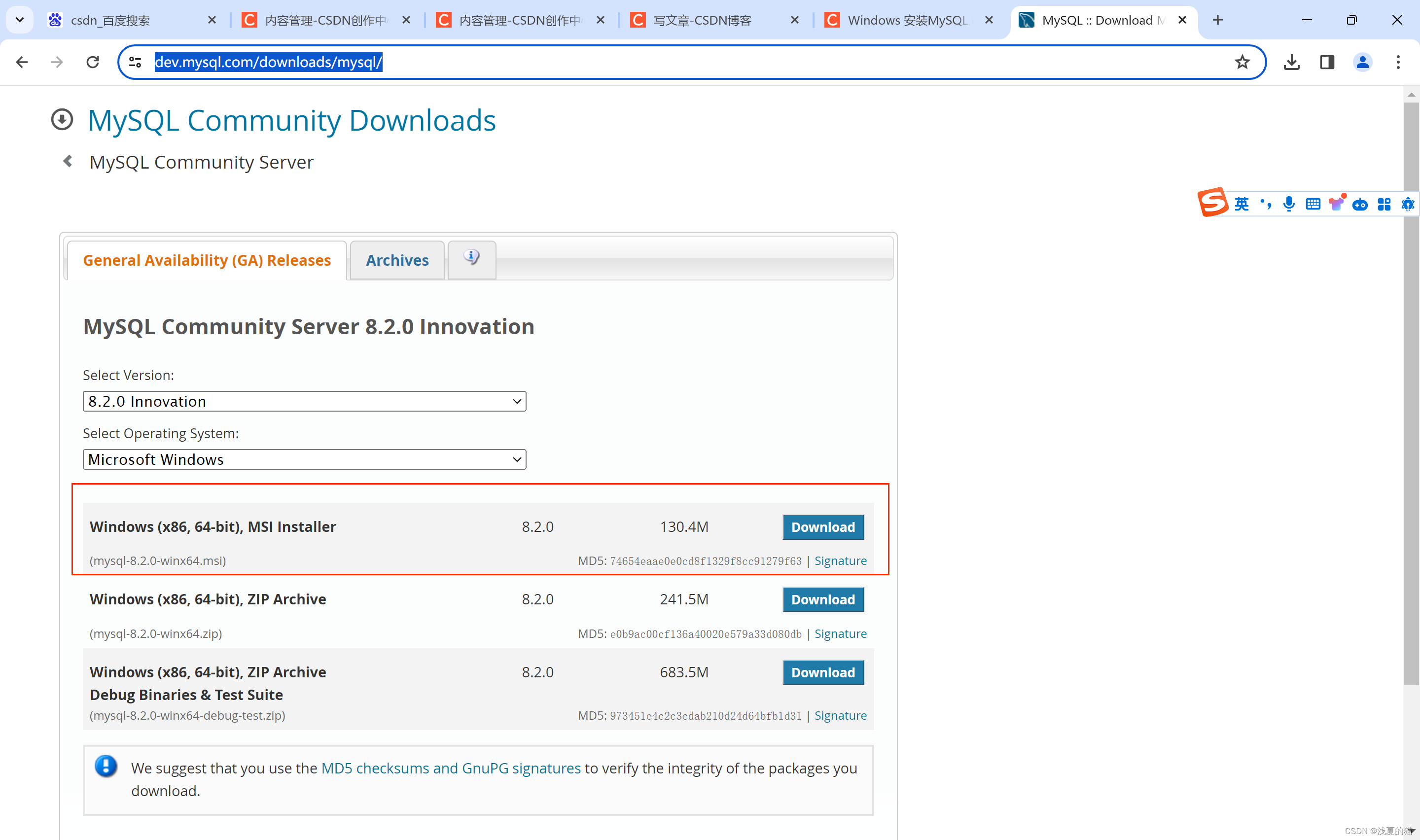Click the scrollbar up arrow

coord(1411,95)
